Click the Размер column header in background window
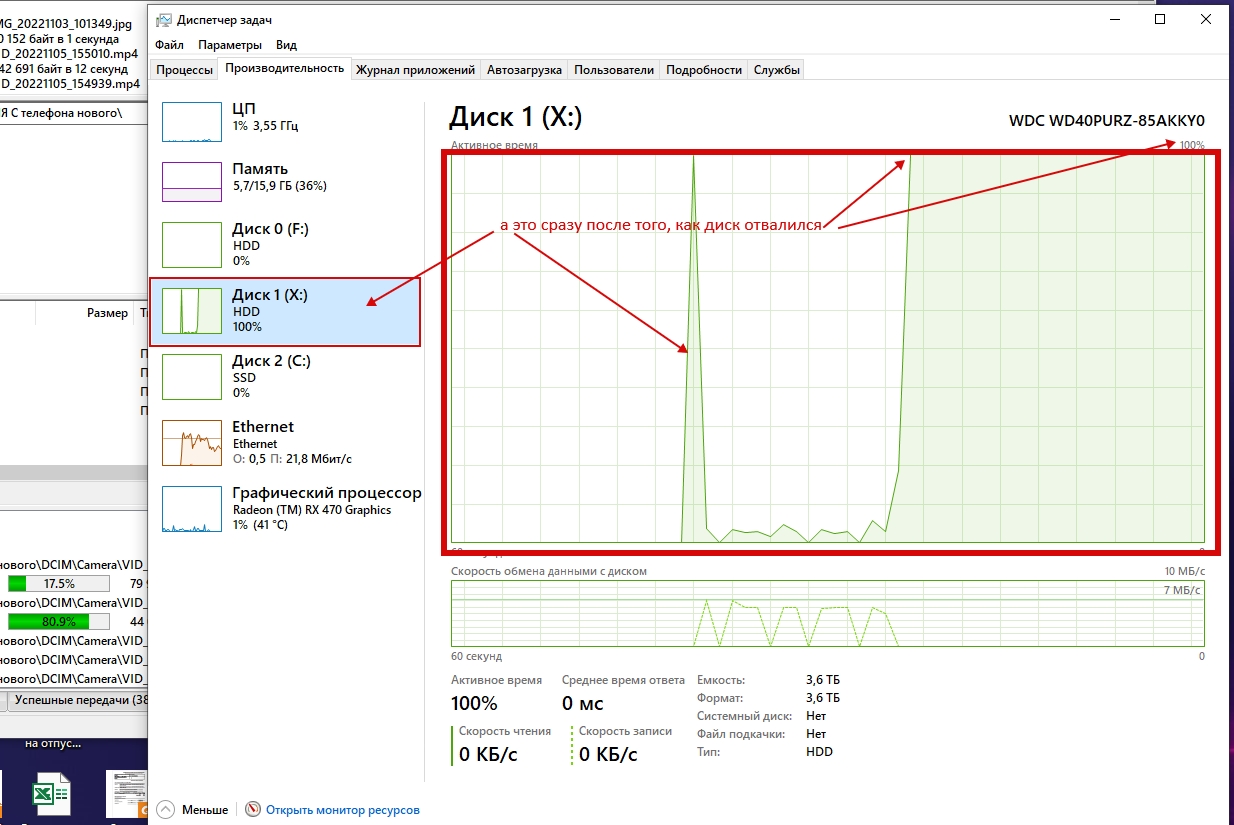Image resolution: width=1234 pixels, height=825 pixels. click(x=107, y=313)
